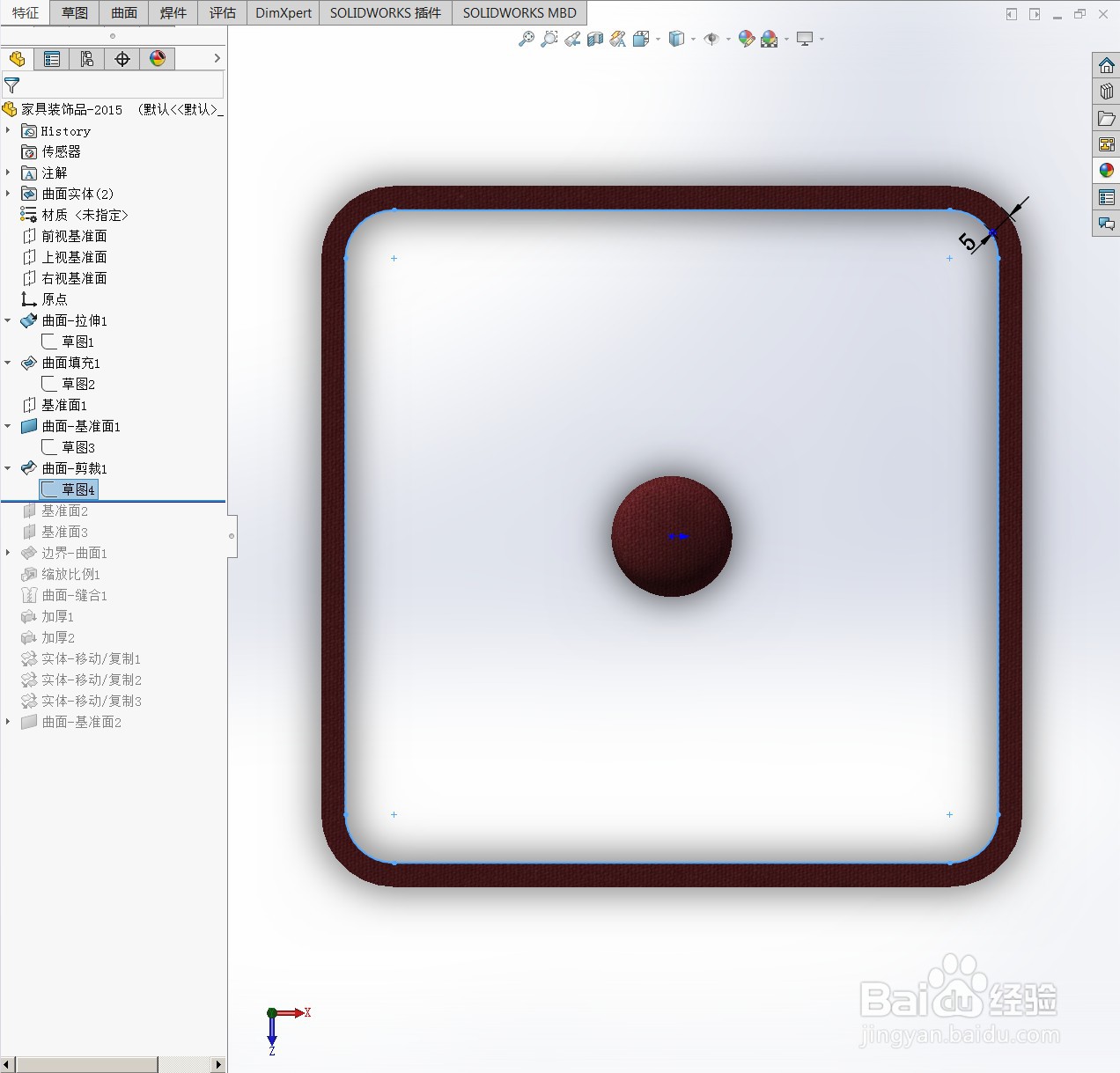Expand the 边界-曲面1 feature

point(8,553)
